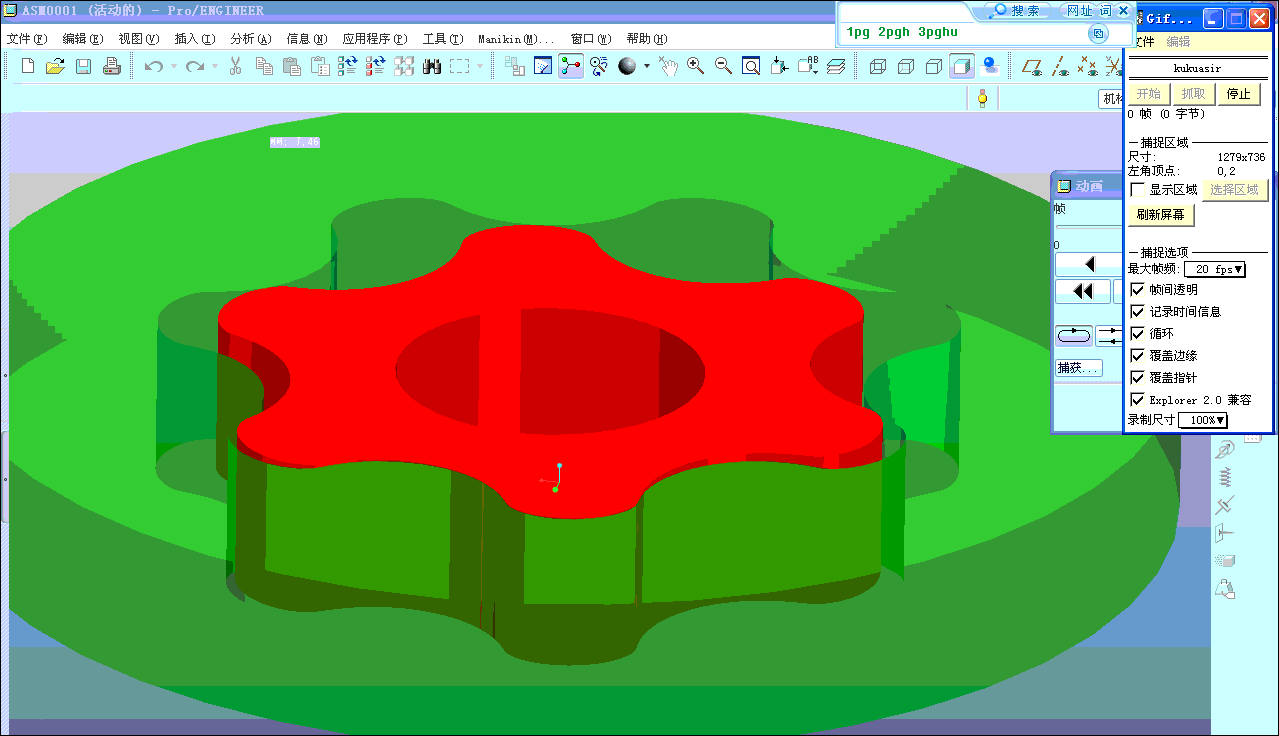Toggle the 覆盖指针 checkbox
This screenshot has width=1279, height=736.
click(x=1137, y=377)
